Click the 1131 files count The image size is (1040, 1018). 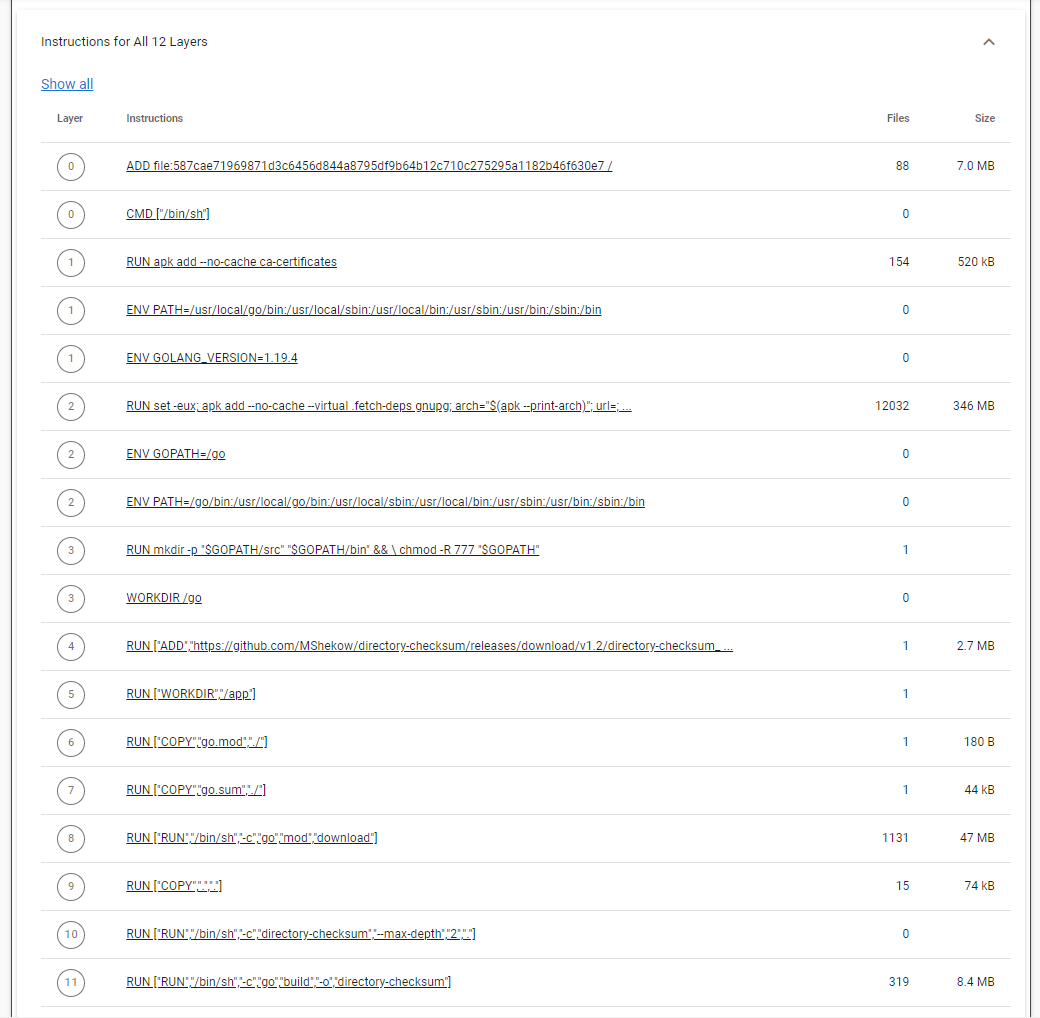tap(895, 838)
